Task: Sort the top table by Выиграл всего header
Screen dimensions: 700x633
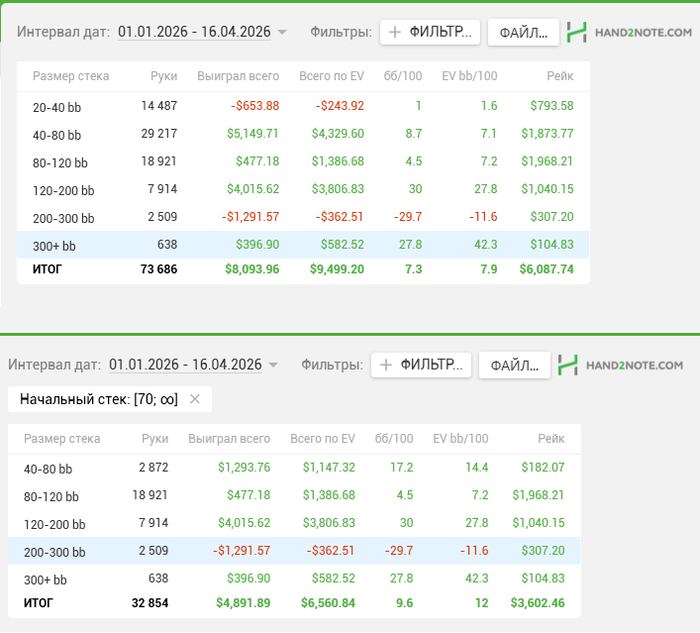Action: pyautogui.click(x=238, y=76)
